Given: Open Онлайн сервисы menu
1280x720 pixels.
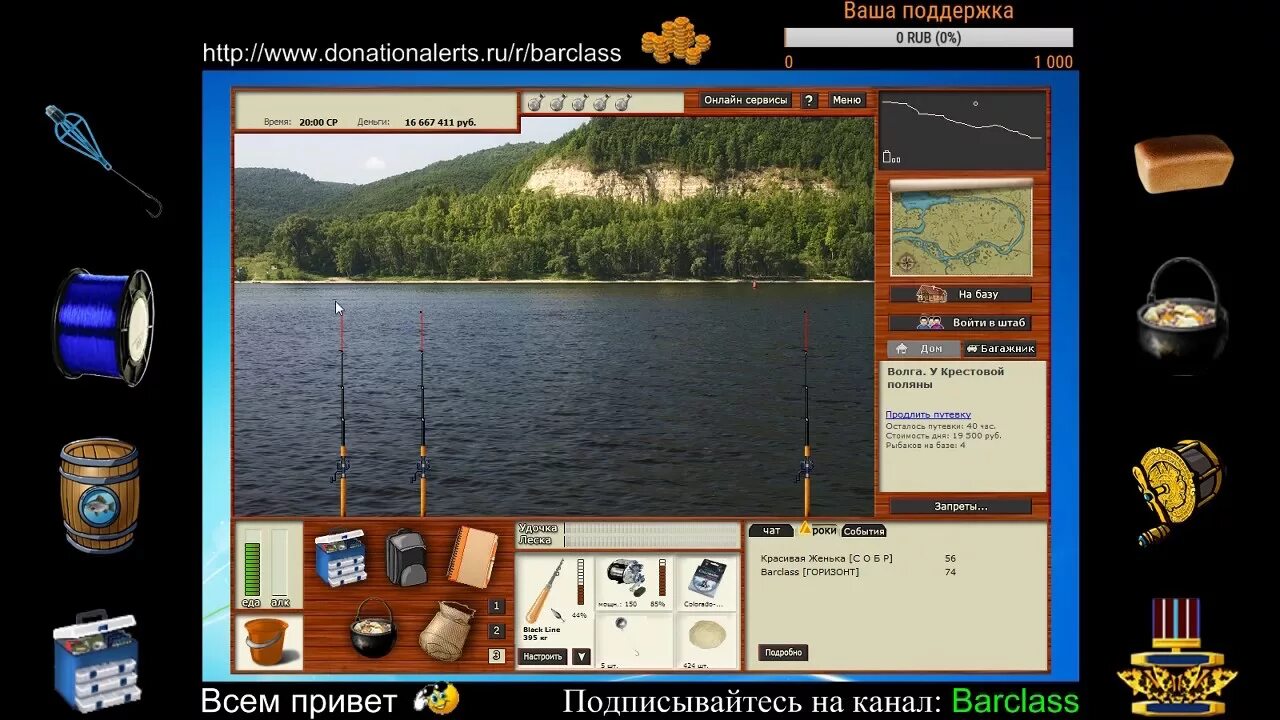Looking at the screenshot, I should [745, 100].
